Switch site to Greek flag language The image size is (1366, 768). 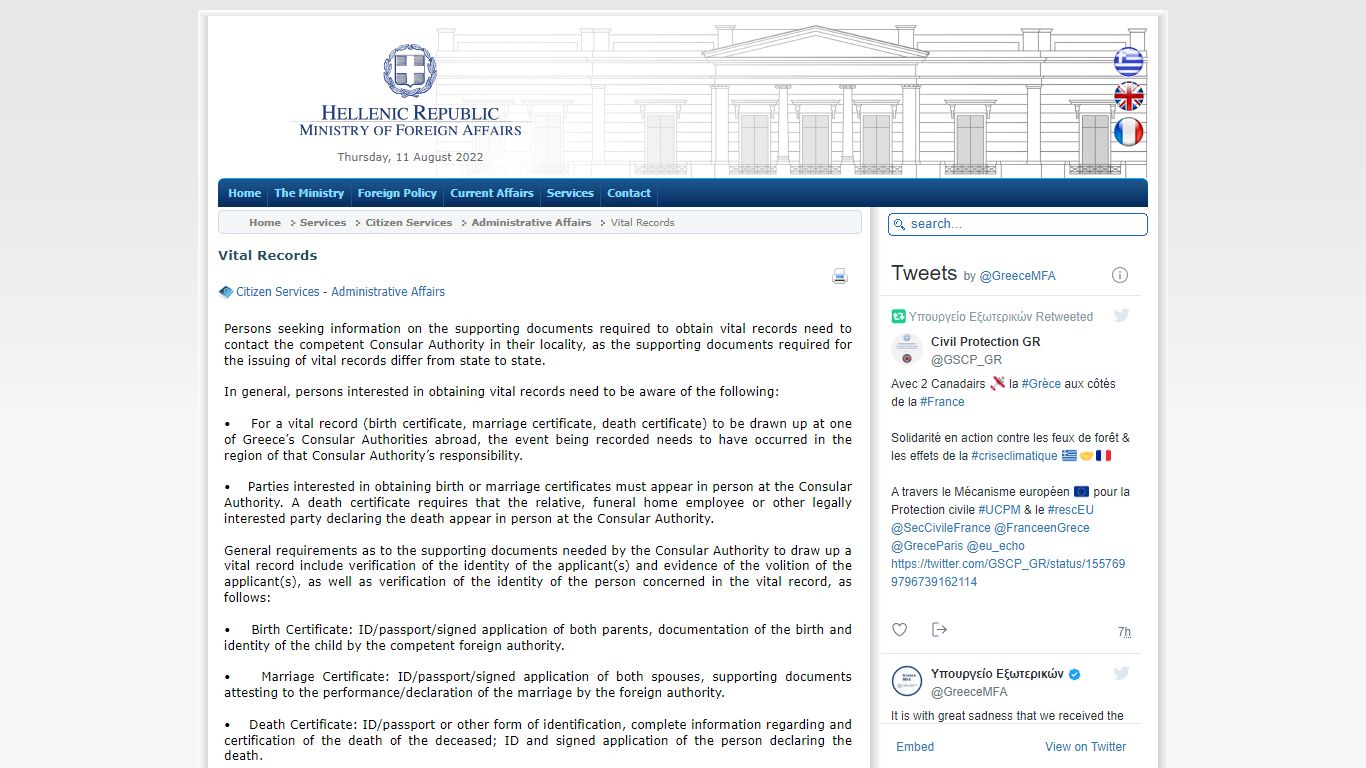1129,62
